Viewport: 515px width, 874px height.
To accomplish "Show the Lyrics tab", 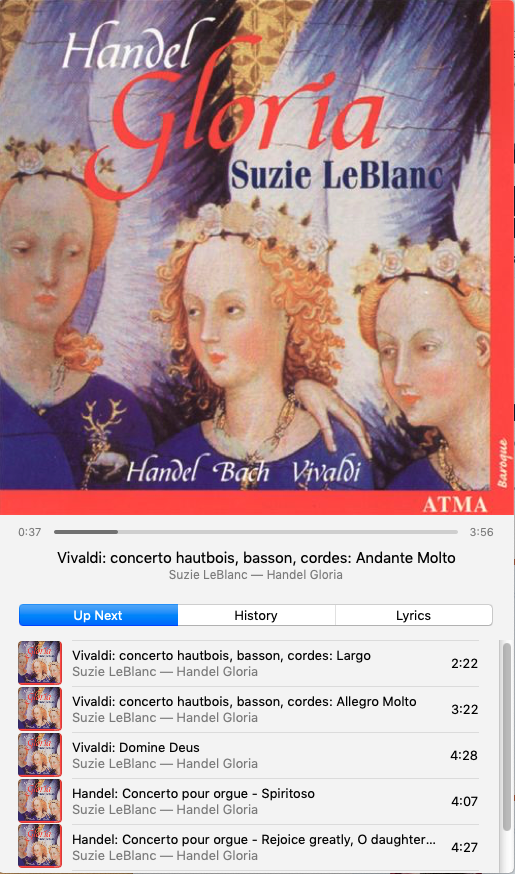I will (x=414, y=615).
